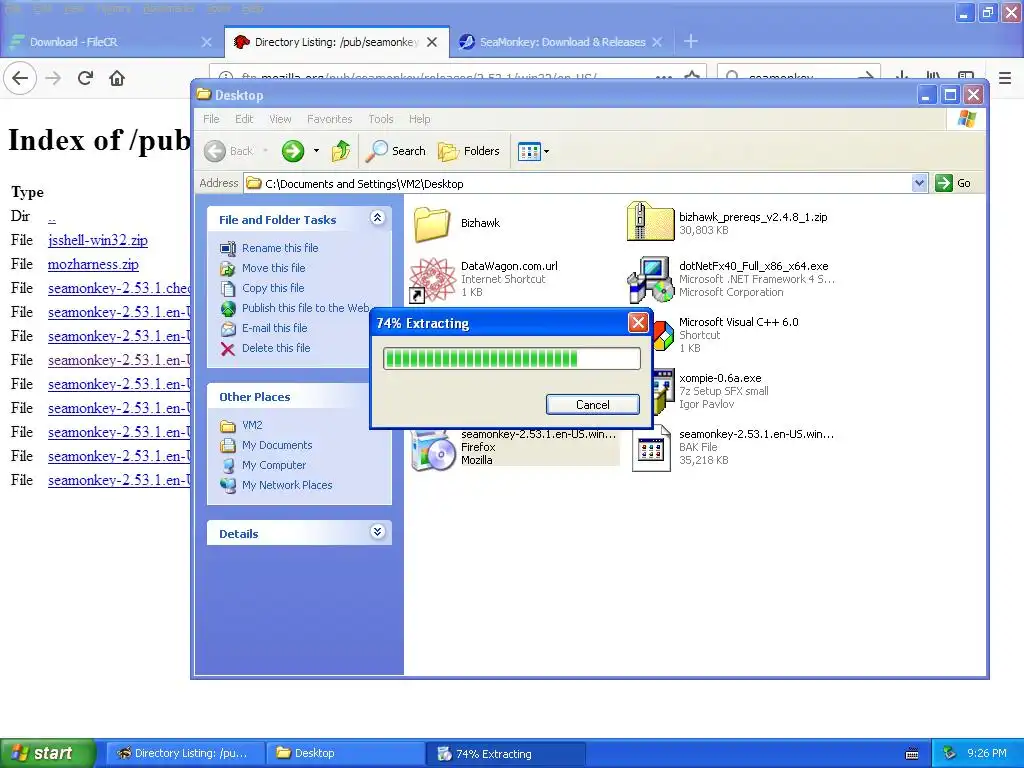
Task: Select Microsoft Visual C++ 6.0 shortcut
Action: click(739, 322)
